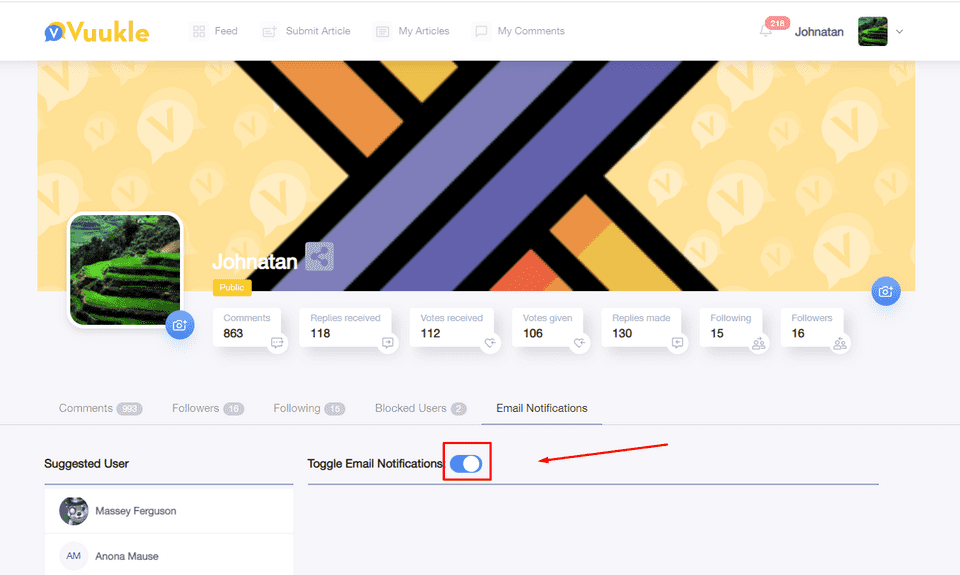Screen dimensions: 960x575
Task: Click the Followers stat people icon
Action: (840, 343)
